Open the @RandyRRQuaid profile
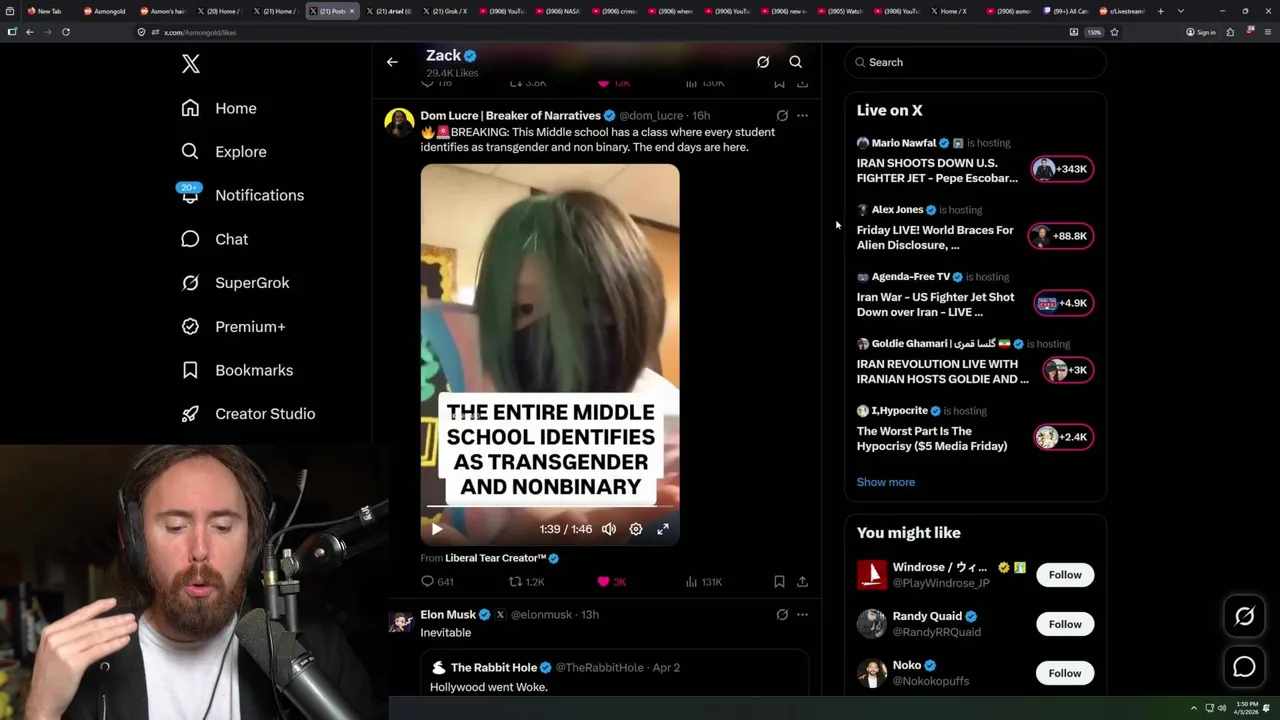 936,632
